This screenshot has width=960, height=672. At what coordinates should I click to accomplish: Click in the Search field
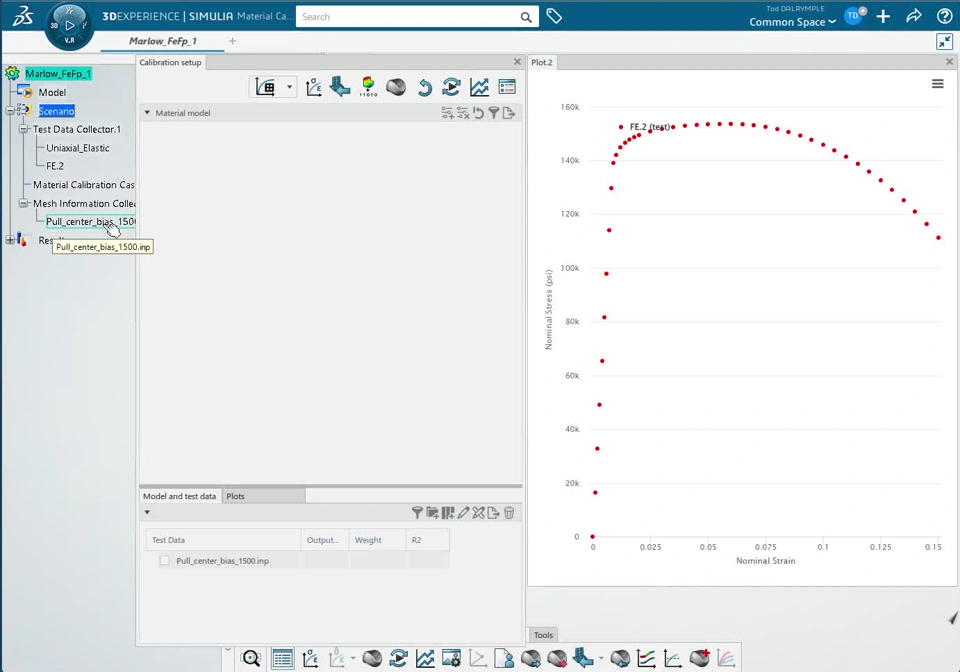[x=408, y=17]
